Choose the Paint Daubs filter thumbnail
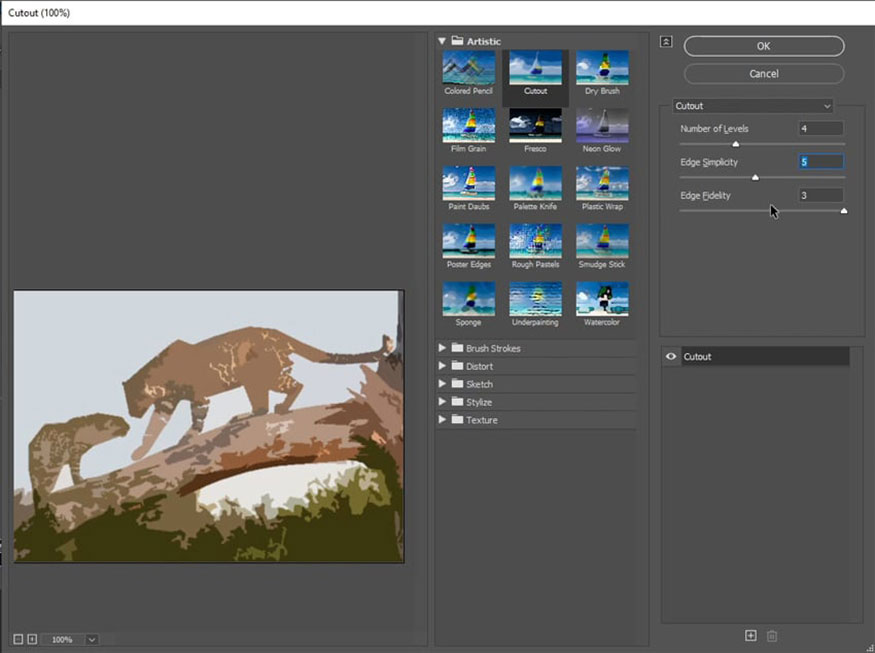The width and height of the screenshot is (875, 653). click(468, 183)
